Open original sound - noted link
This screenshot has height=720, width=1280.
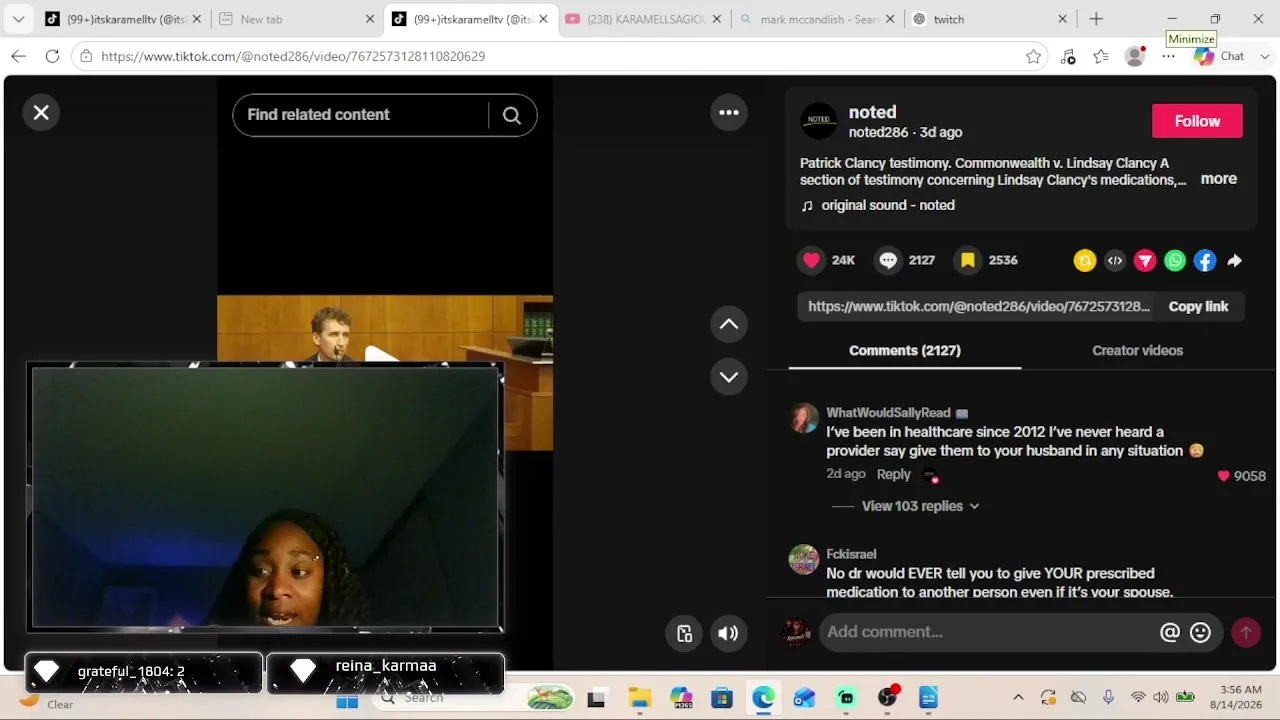888,205
